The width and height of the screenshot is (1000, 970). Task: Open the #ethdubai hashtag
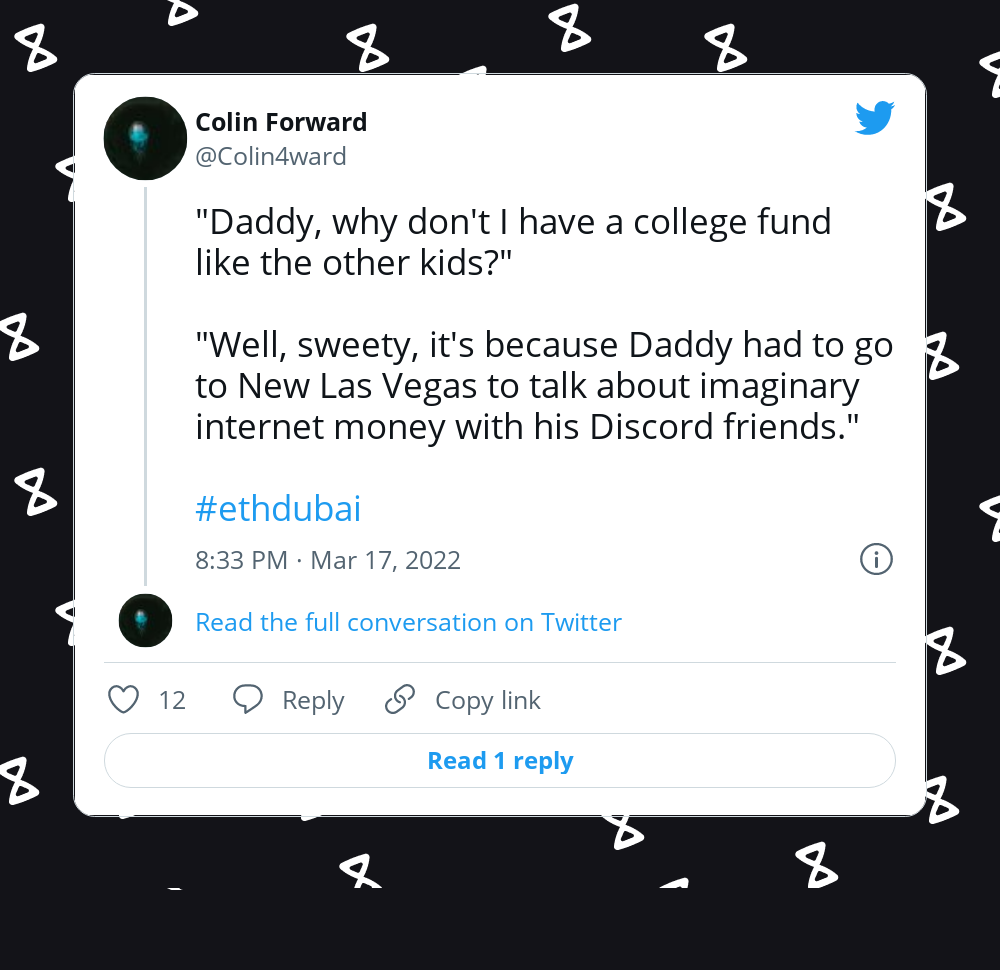pyautogui.click(x=278, y=509)
